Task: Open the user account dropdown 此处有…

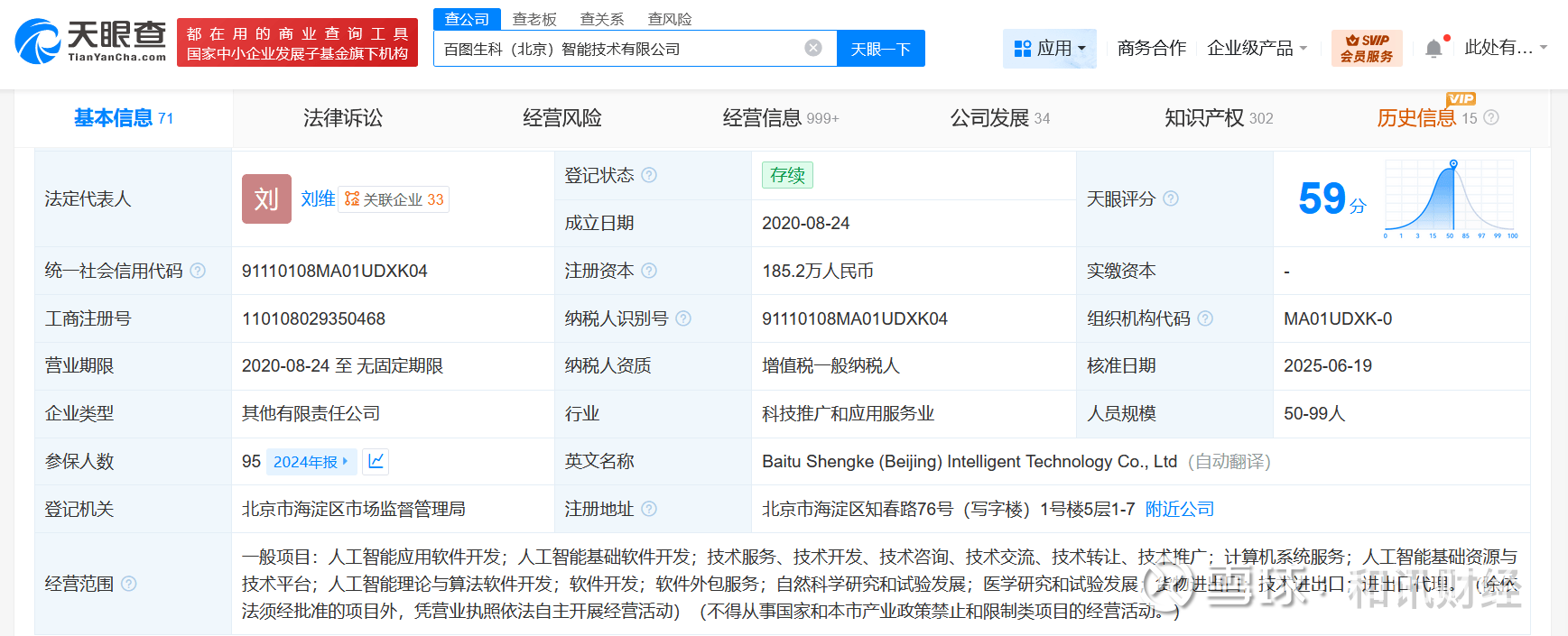Action: click(1505, 48)
